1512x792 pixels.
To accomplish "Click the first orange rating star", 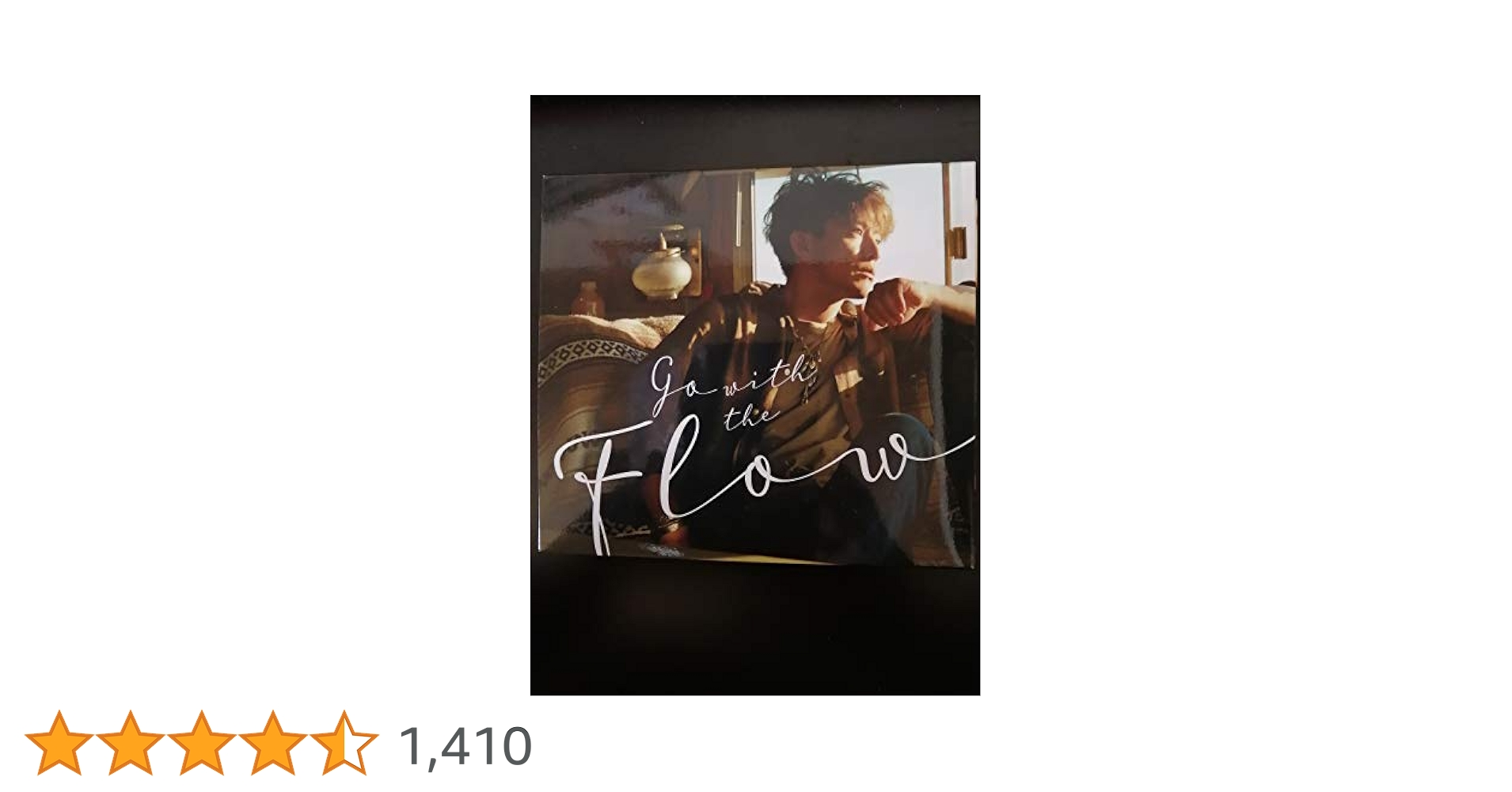I will (x=59, y=743).
